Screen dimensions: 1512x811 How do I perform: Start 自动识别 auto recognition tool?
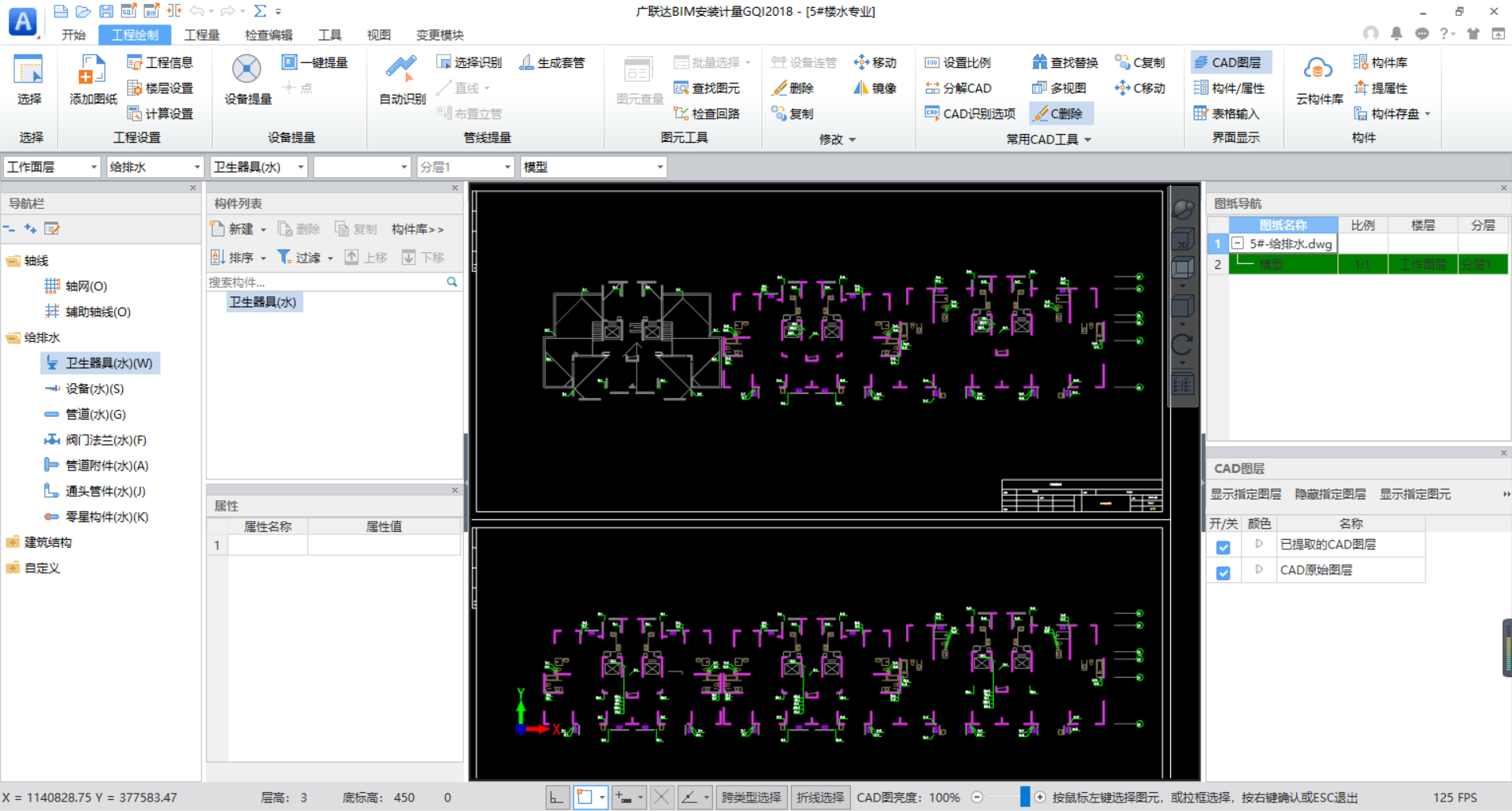402,79
